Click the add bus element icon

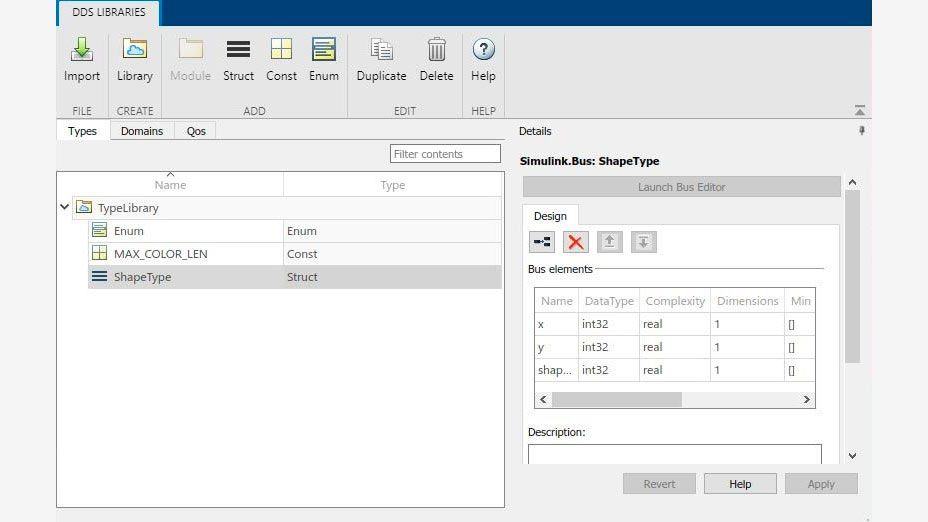[x=542, y=241]
